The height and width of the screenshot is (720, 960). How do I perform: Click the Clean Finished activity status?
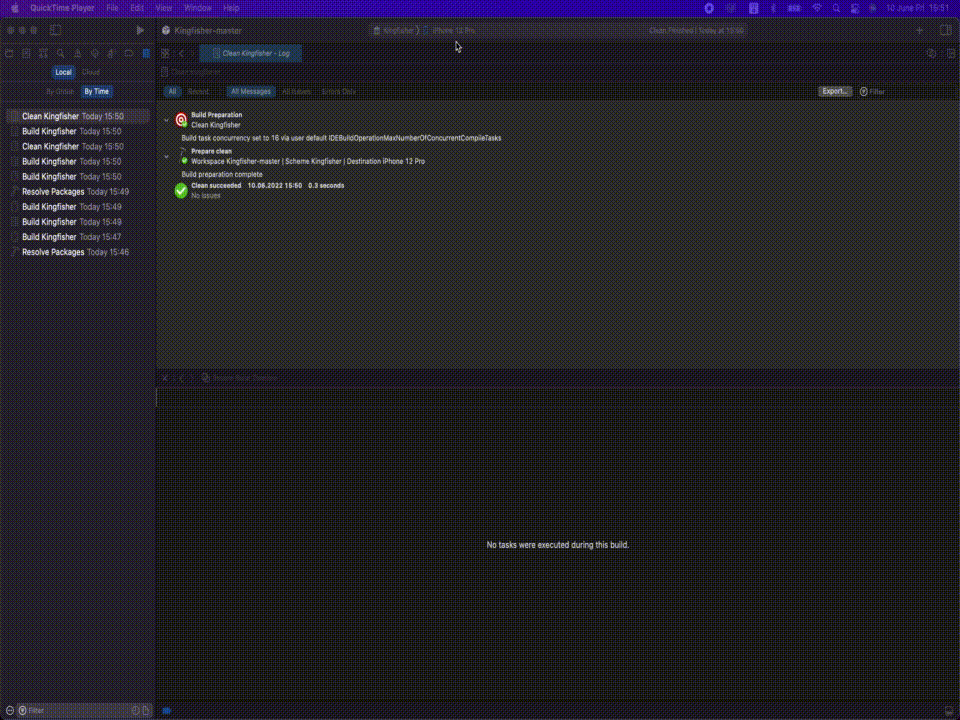696,30
